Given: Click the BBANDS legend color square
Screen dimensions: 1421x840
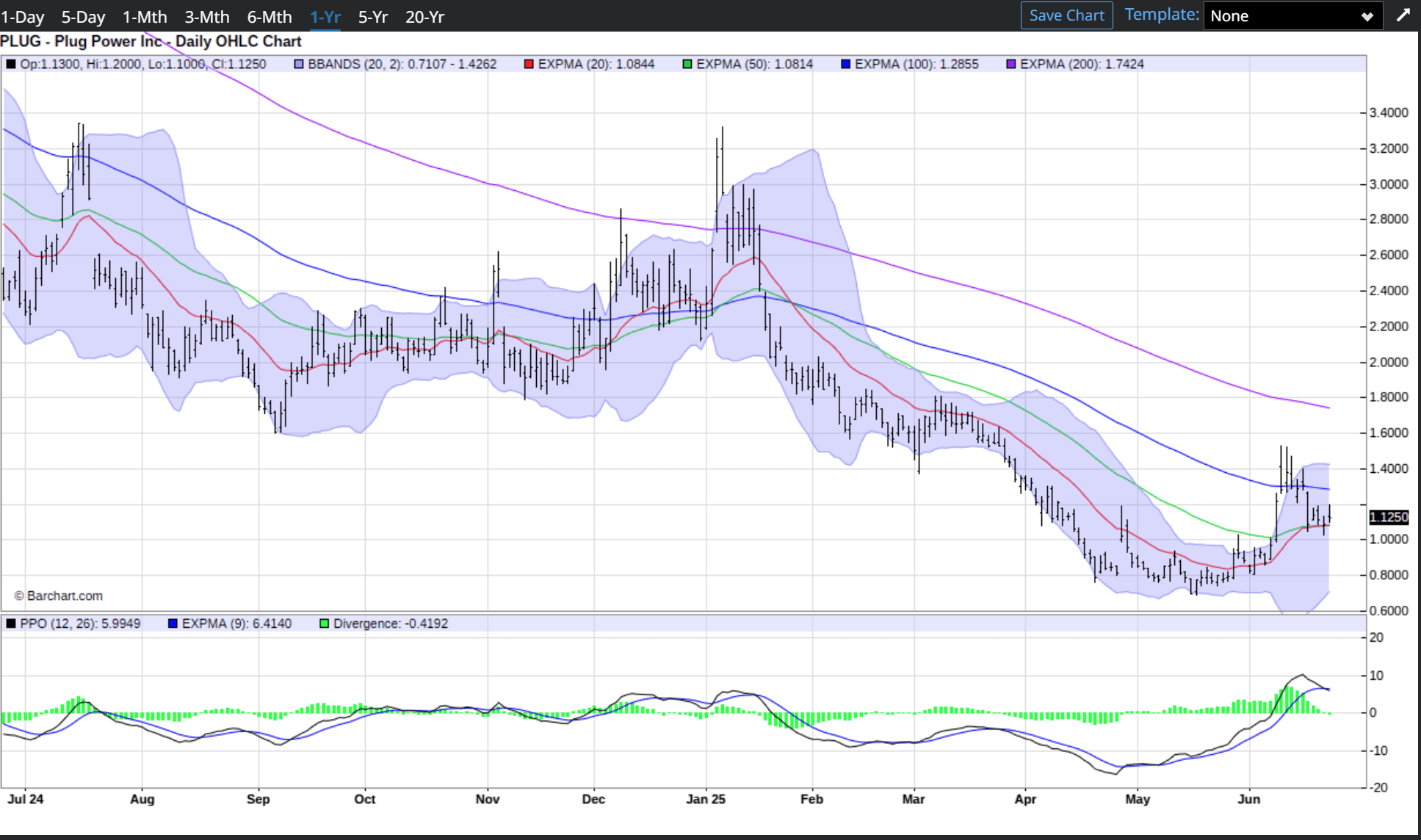Looking at the screenshot, I should pyautogui.click(x=299, y=65).
